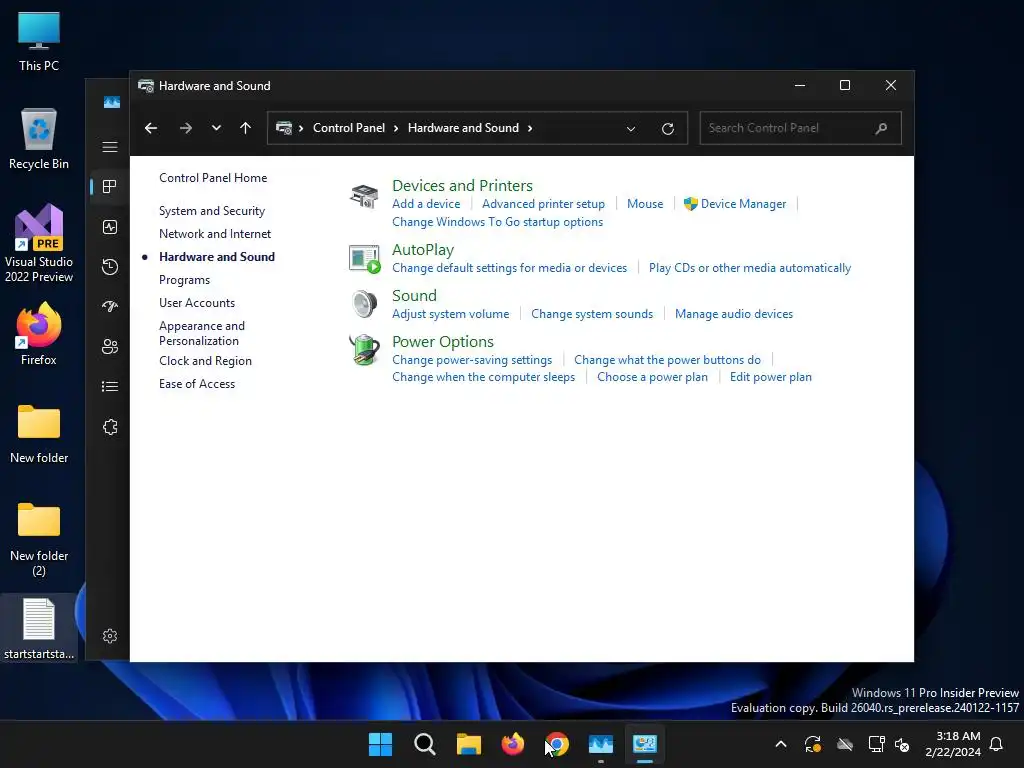Image resolution: width=1024 pixels, height=768 pixels.
Task: Click the Power Options battery icon
Action: coord(364,350)
